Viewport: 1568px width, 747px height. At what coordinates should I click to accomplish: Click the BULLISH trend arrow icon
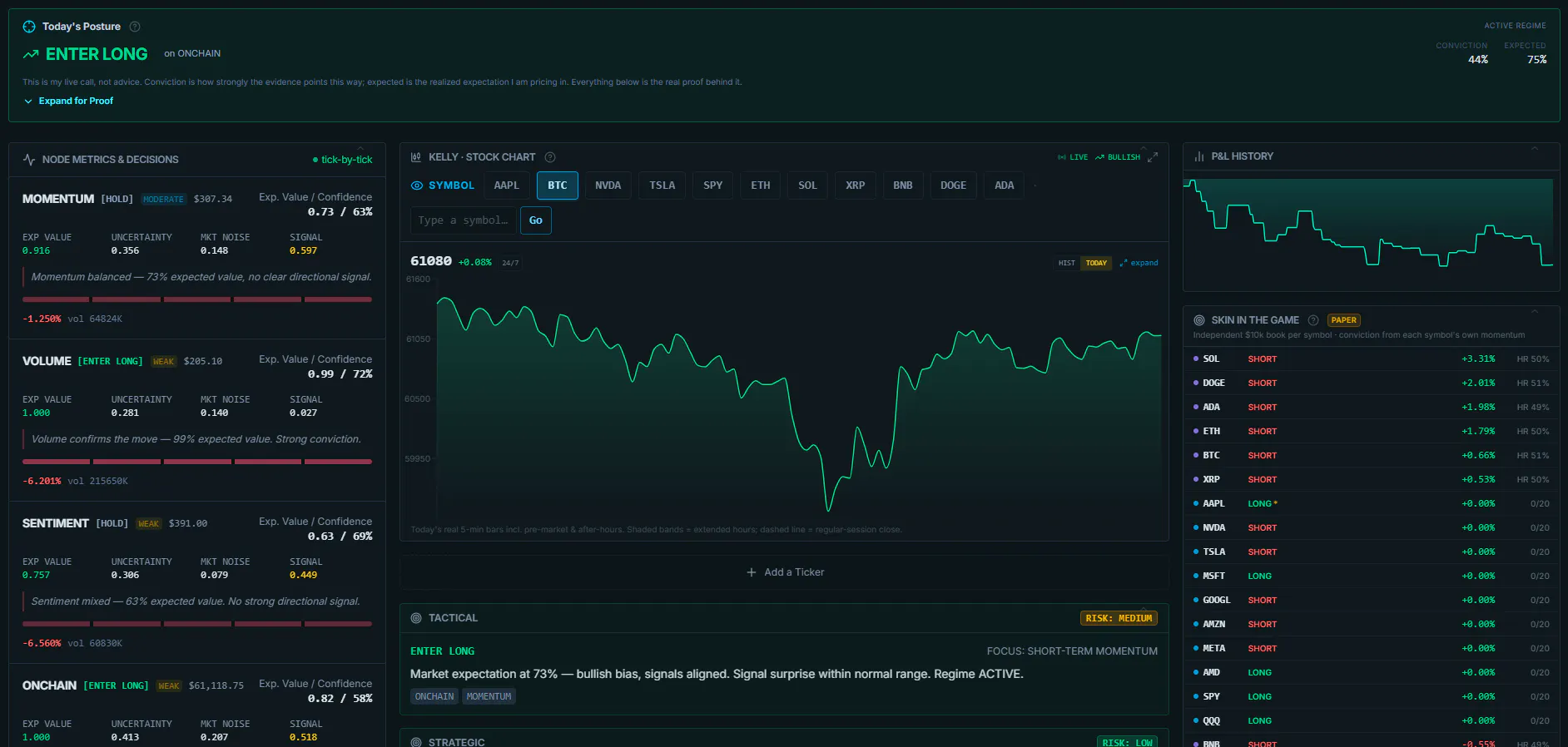[x=1099, y=157]
